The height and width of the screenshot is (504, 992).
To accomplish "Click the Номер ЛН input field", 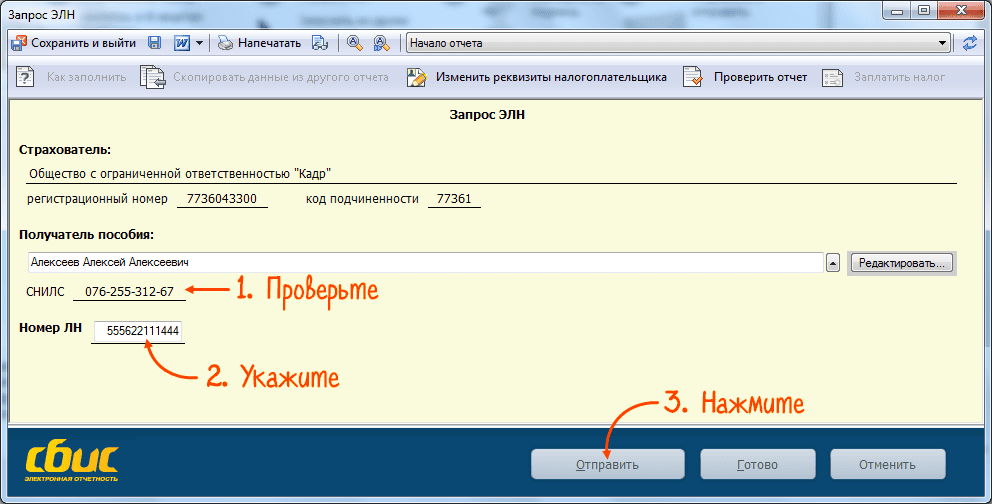I will (x=141, y=330).
